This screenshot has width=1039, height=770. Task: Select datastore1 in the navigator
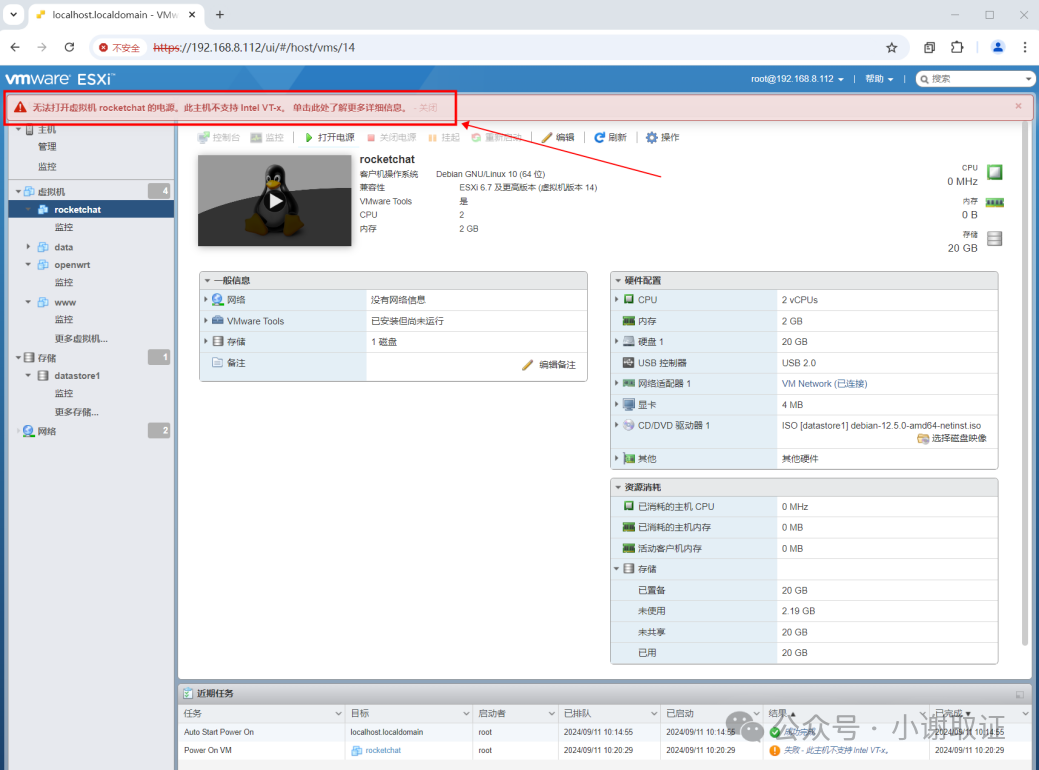click(77, 376)
